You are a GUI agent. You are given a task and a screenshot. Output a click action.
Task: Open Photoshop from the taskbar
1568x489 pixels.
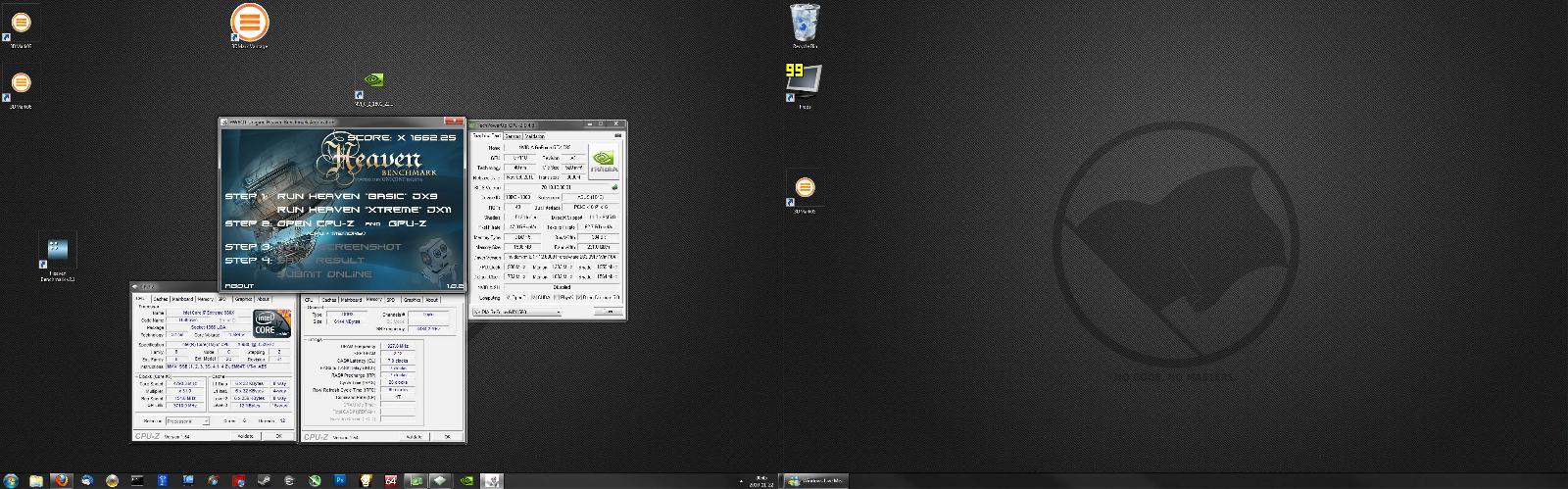coord(340,480)
